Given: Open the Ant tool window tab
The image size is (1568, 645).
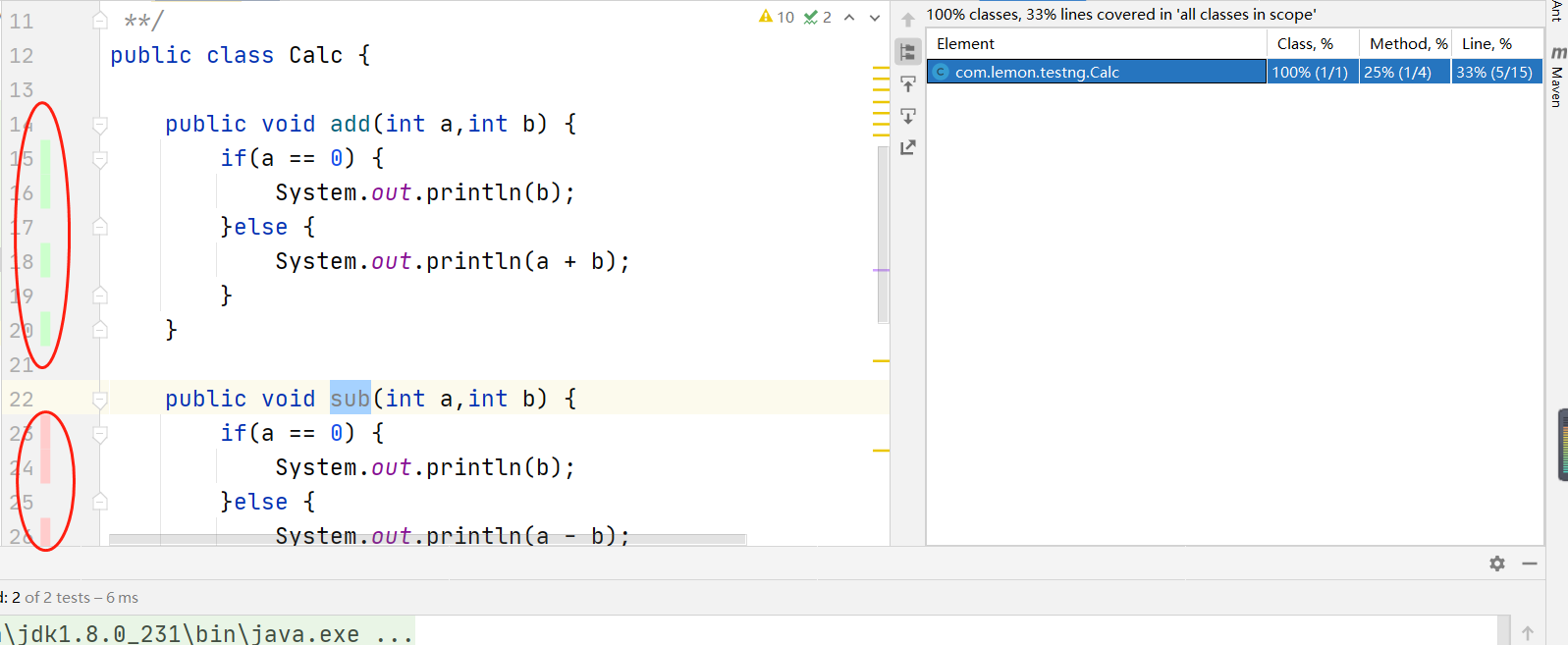Looking at the screenshot, I should (x=1557, y=12).
